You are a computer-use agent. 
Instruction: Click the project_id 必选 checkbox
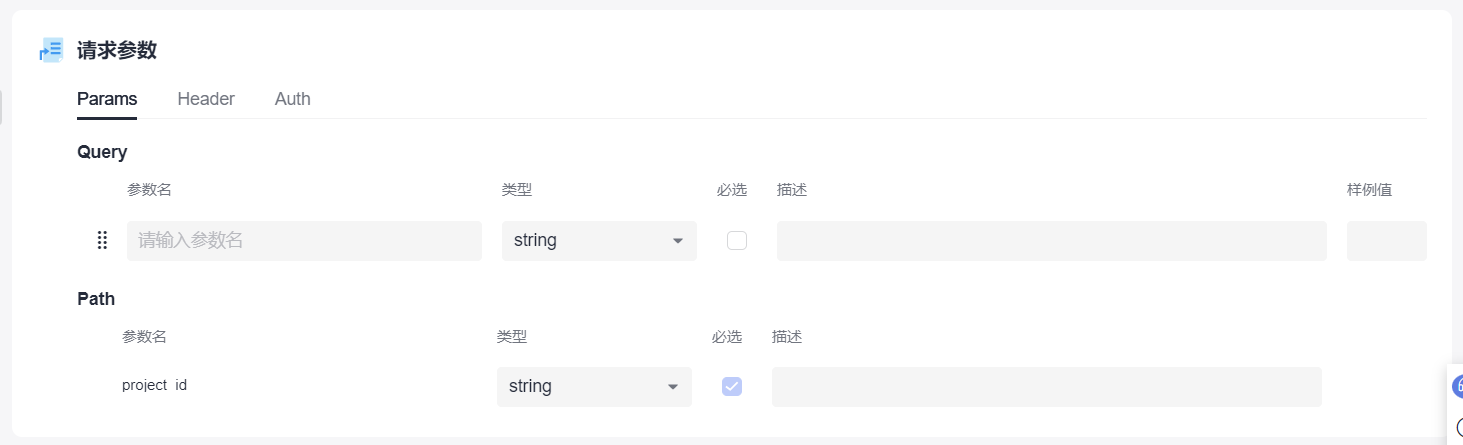(x=732, y=387)
